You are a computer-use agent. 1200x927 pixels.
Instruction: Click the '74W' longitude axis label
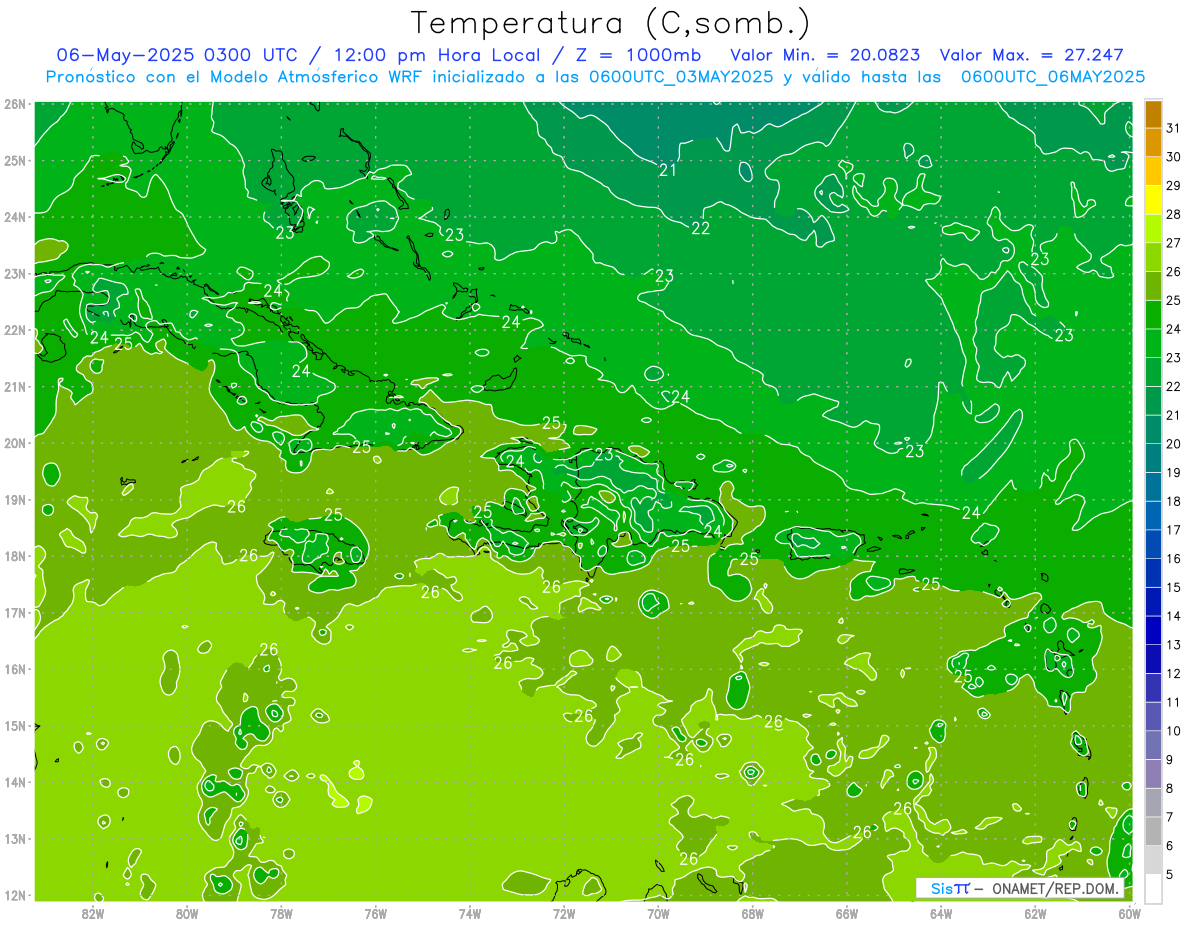[469, 912]
